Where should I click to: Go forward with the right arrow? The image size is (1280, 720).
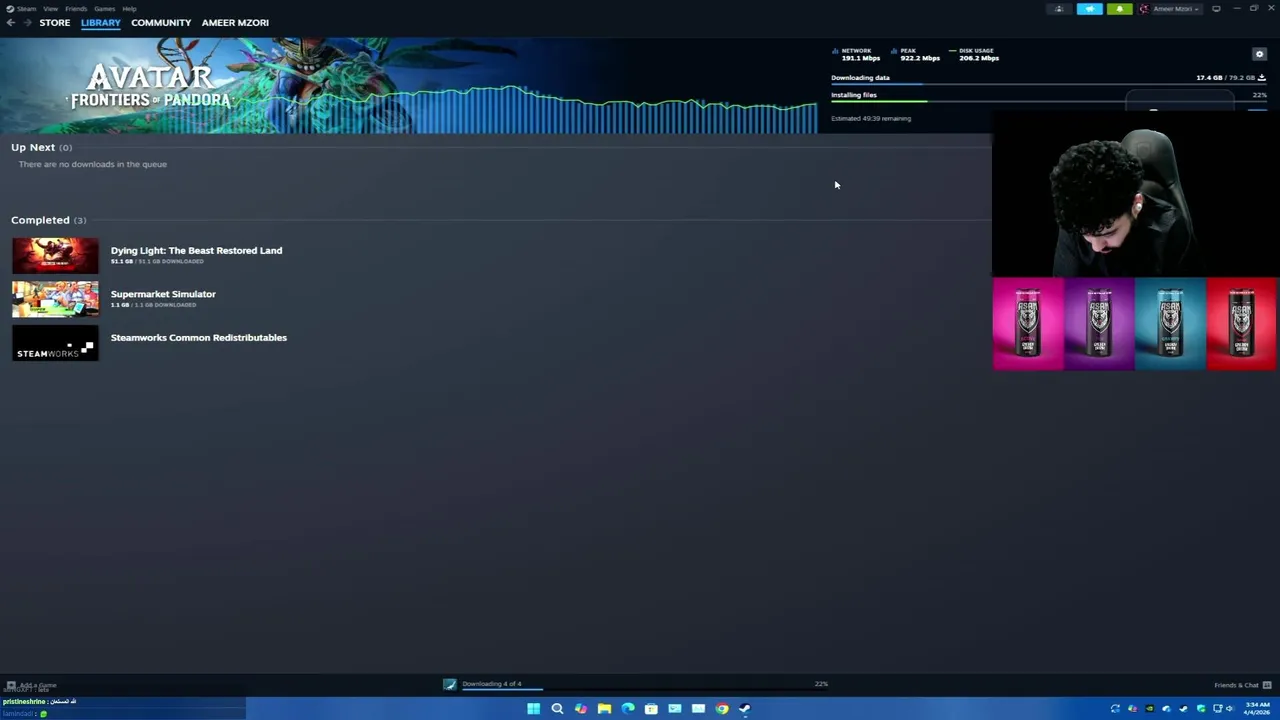[27, 22]
